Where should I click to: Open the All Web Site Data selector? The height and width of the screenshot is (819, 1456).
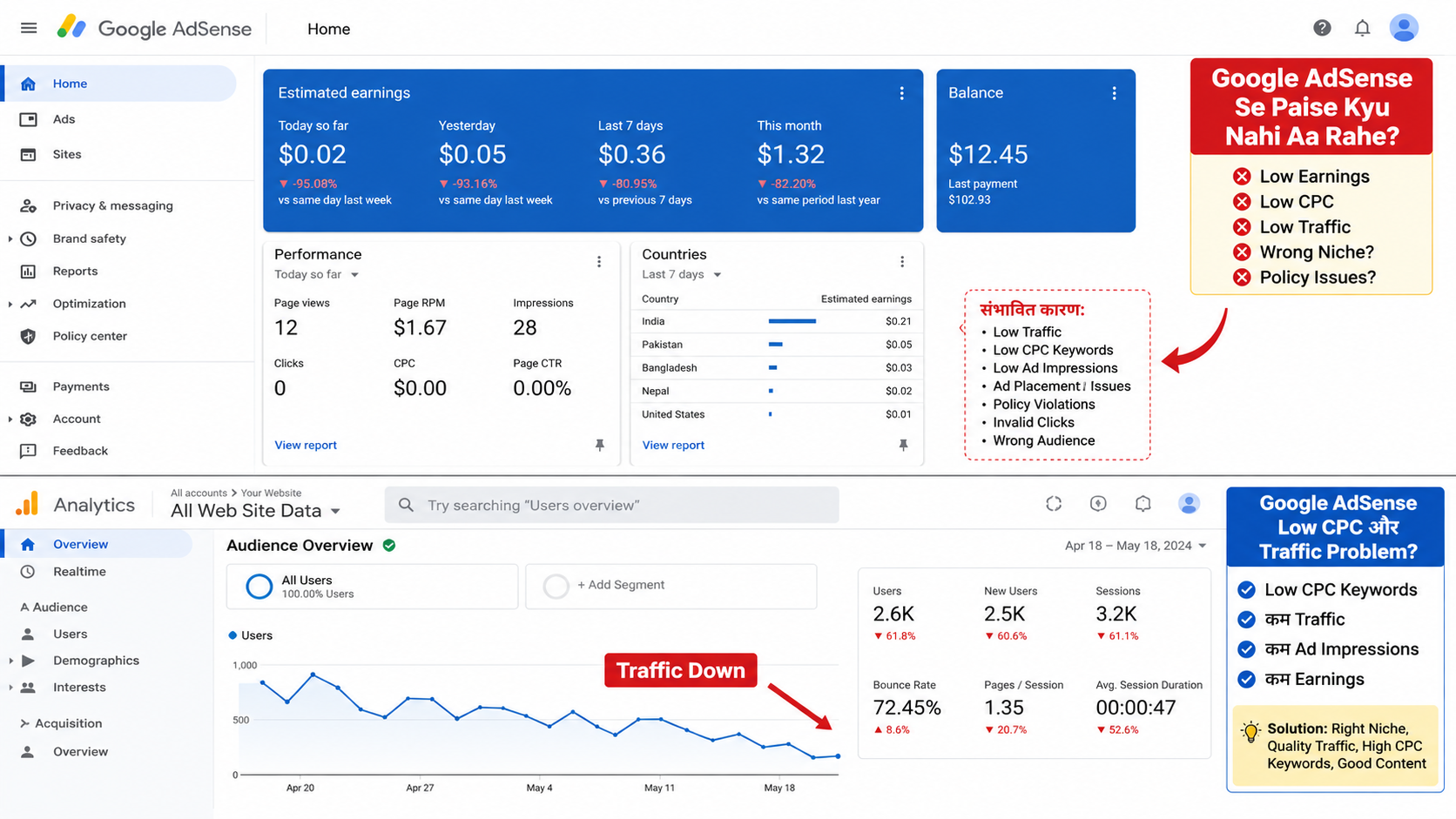(x=255, y=511)
